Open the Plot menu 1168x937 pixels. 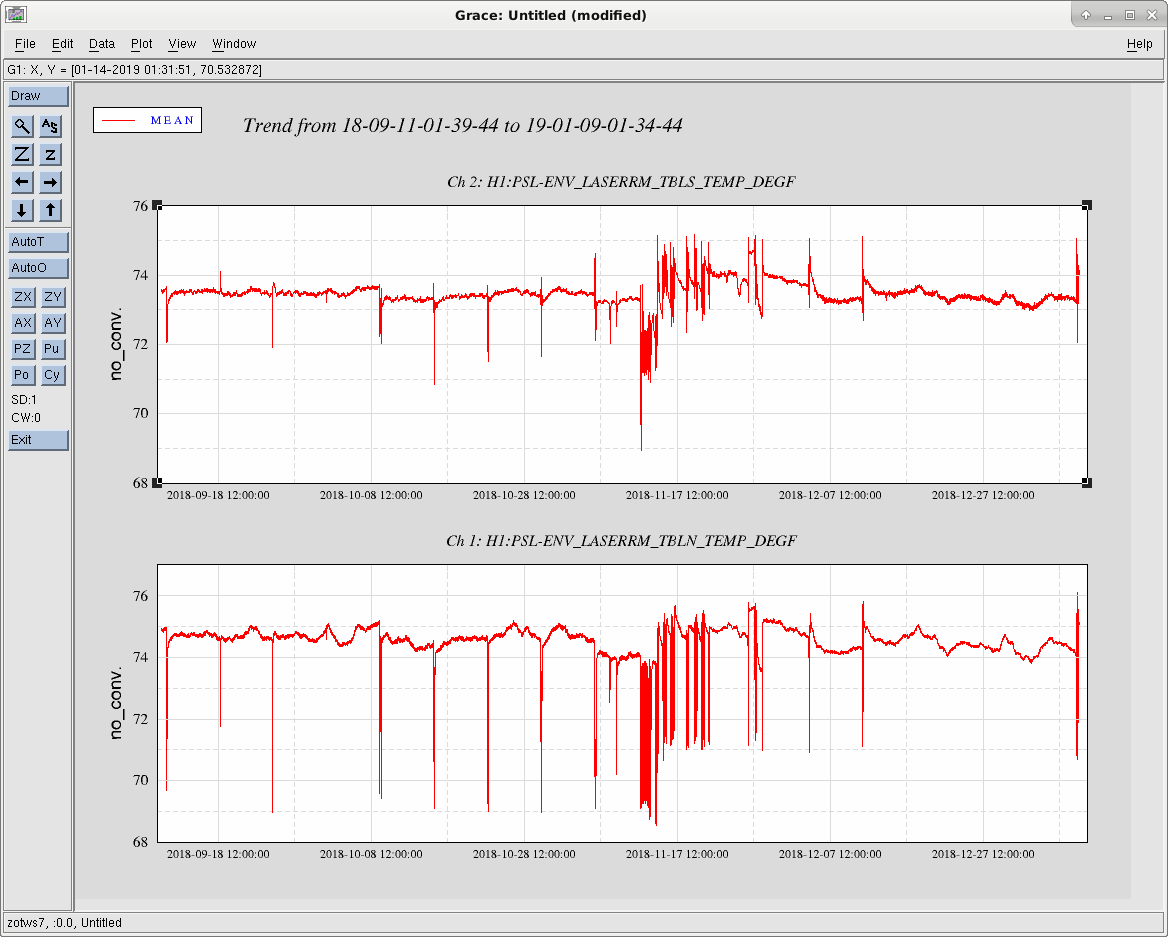(x=142, y=44)
